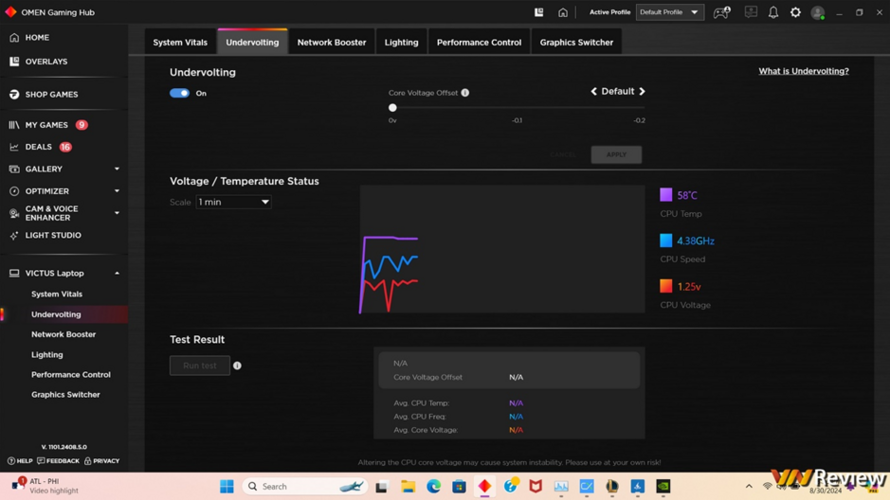Select previous preset with left chevron
This screenshot has width=890, height=500.
coord(594,91)
